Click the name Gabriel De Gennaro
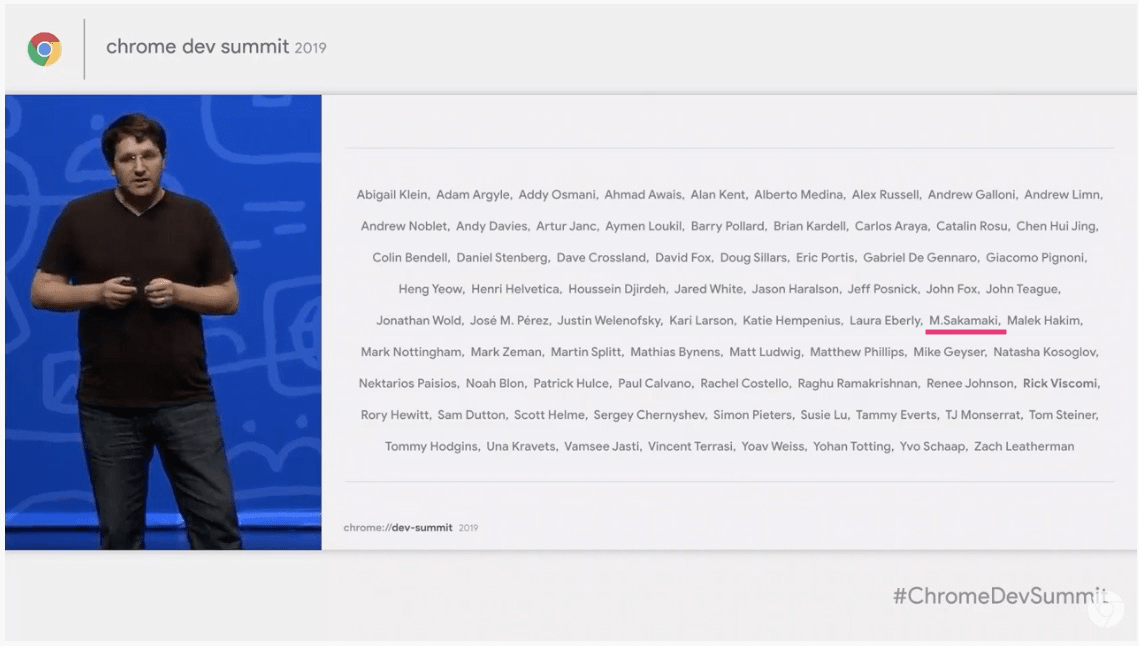 [920, 257]
